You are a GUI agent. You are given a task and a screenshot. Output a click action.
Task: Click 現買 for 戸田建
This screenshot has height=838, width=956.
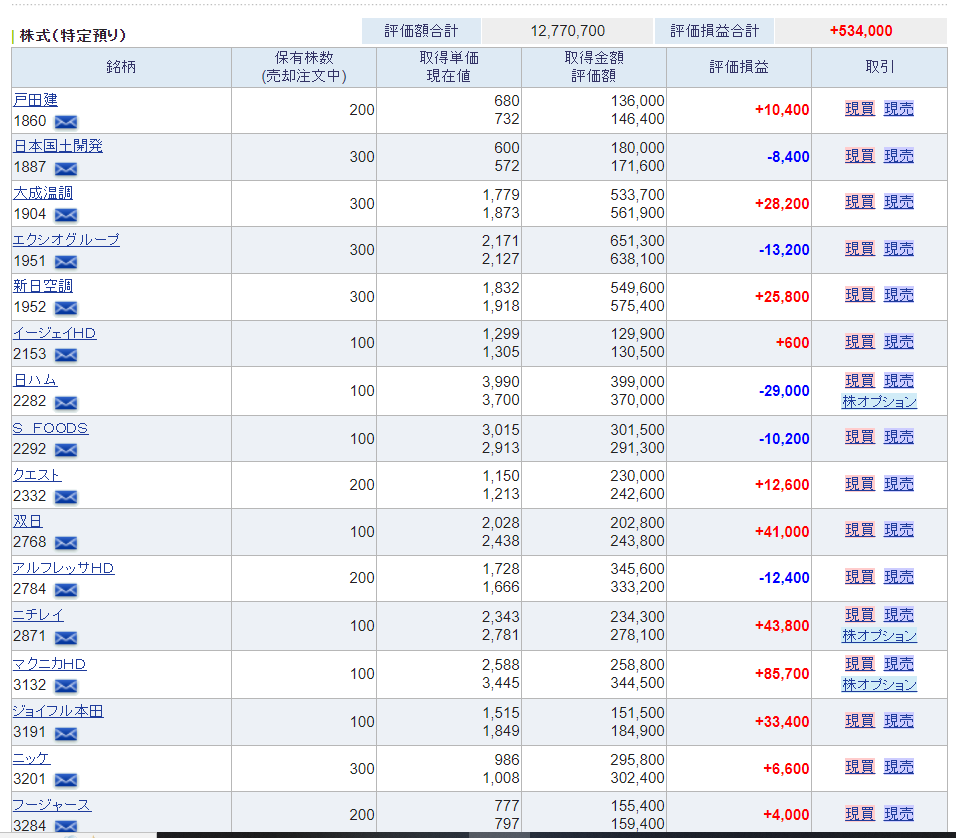860,109
